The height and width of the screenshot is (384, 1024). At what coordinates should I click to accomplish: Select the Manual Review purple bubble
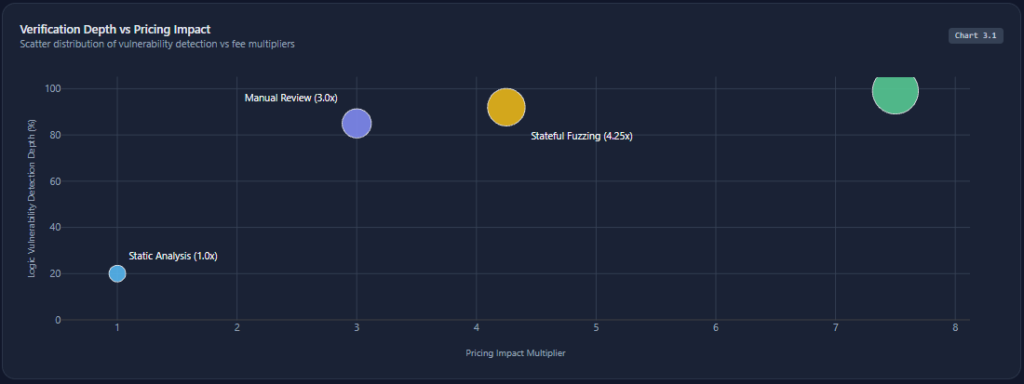(357, 123)
